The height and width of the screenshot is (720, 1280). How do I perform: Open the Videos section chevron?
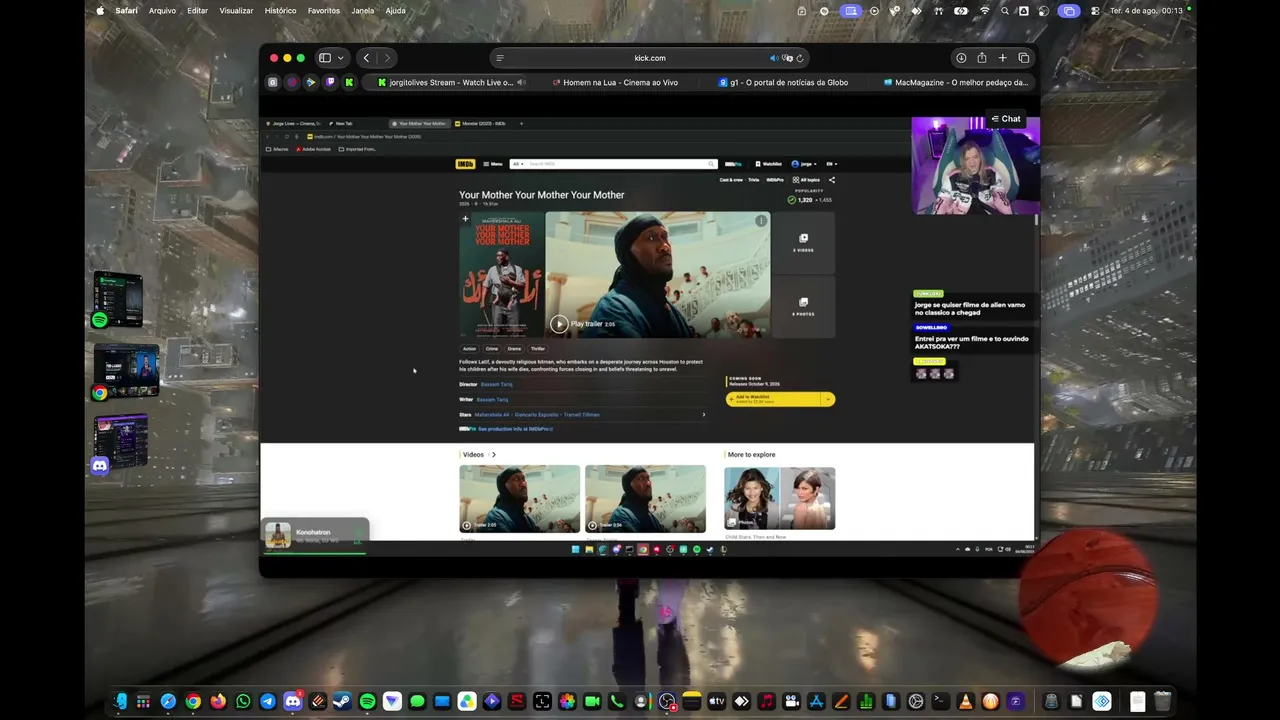click(493, 455)
